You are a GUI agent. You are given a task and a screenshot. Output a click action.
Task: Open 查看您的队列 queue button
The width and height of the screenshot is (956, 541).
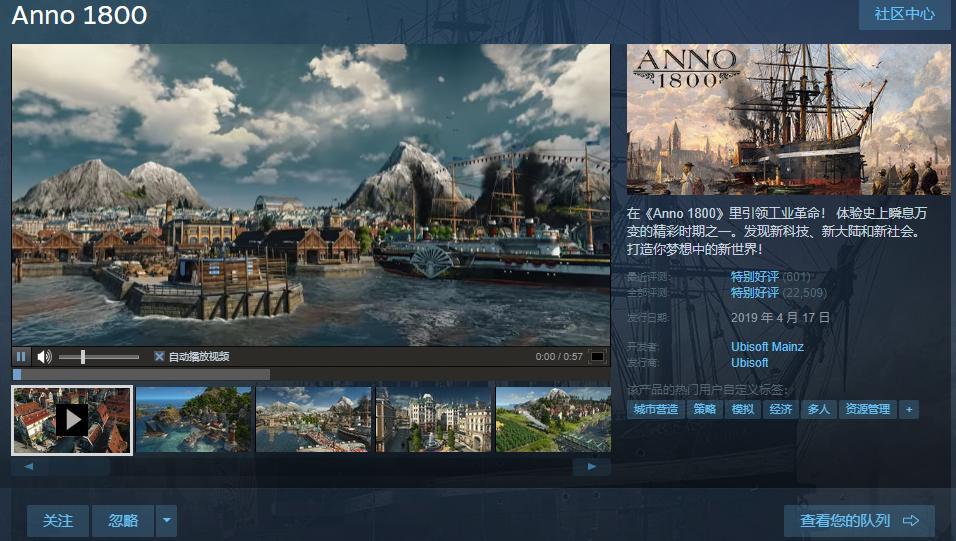point(859,521)
